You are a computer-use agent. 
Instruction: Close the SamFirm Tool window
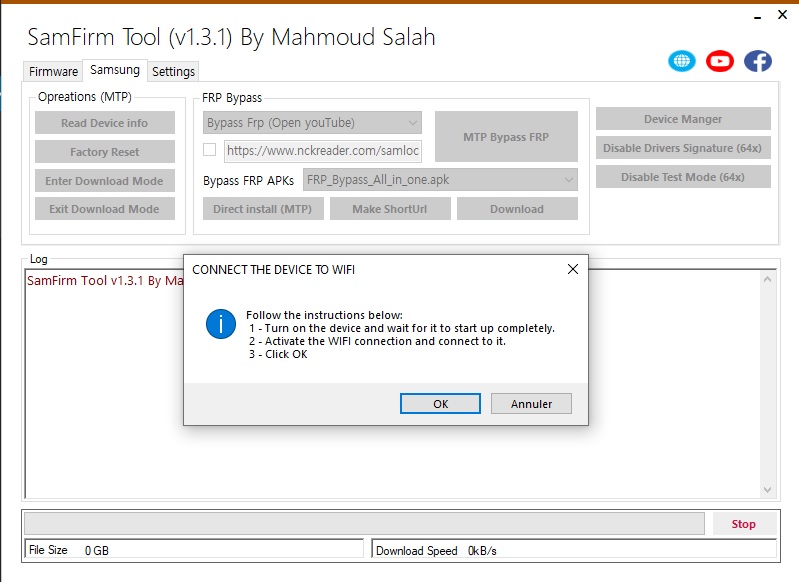(783, 15)
